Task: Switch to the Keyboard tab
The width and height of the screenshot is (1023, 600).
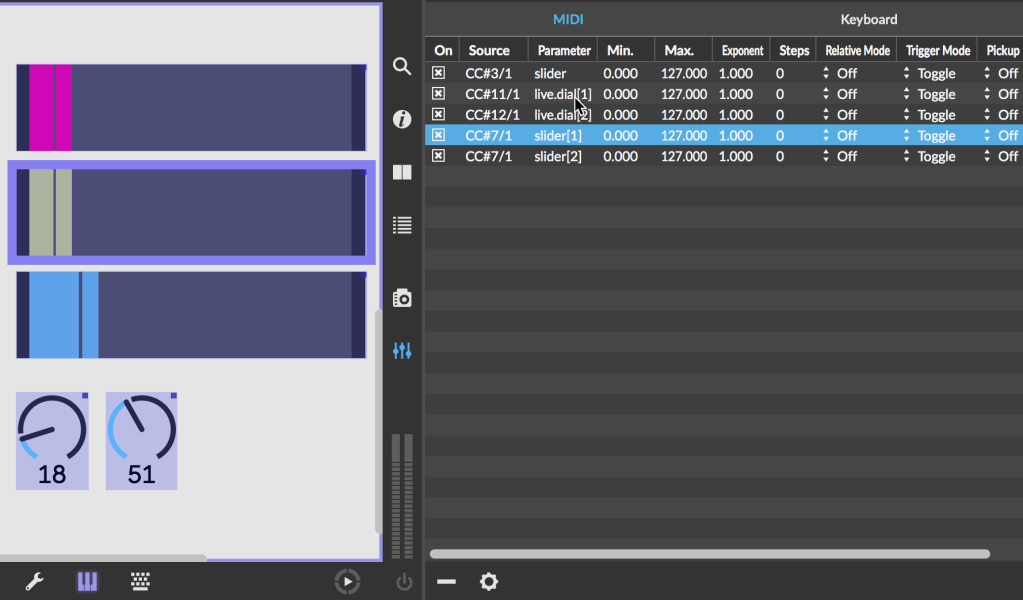Action: (868, 19)
